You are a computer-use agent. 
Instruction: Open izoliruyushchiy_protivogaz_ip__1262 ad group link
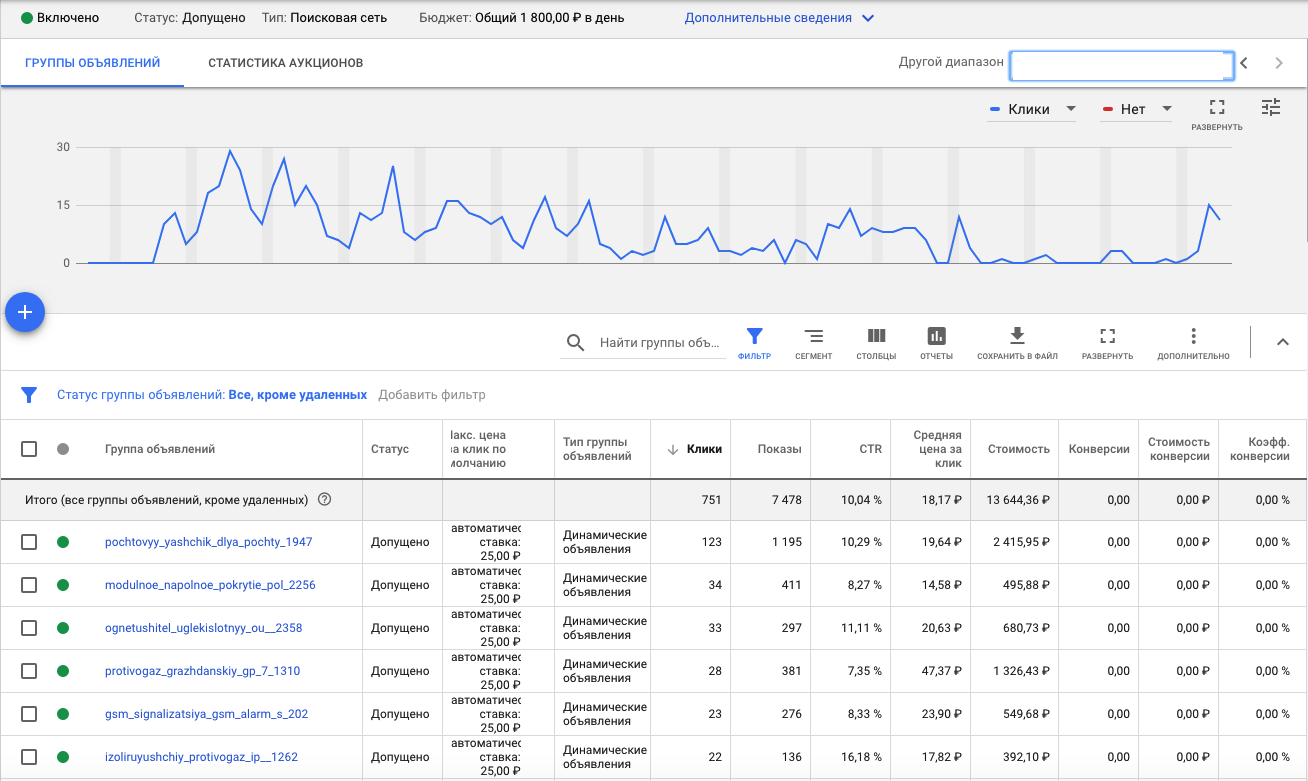click(x=201, y=757)
